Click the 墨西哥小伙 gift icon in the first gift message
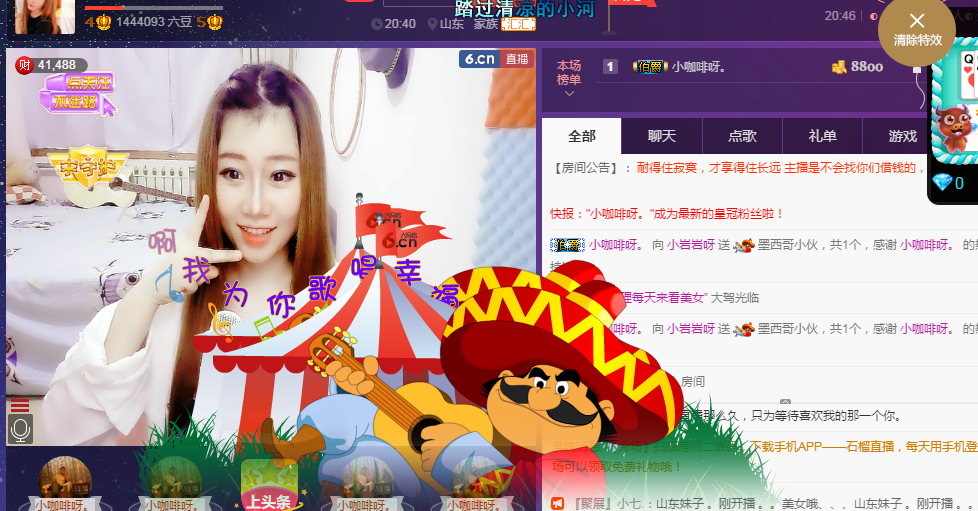The image size is (978, 511). pos(743,245)
